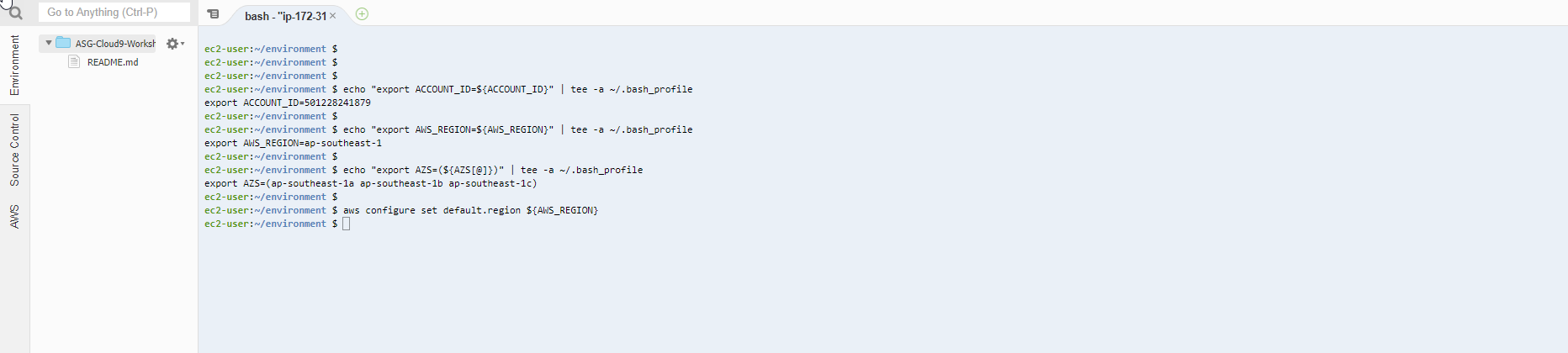
Task: Click the export ACCOUNT_ID output line
Action: click(288, 103)
